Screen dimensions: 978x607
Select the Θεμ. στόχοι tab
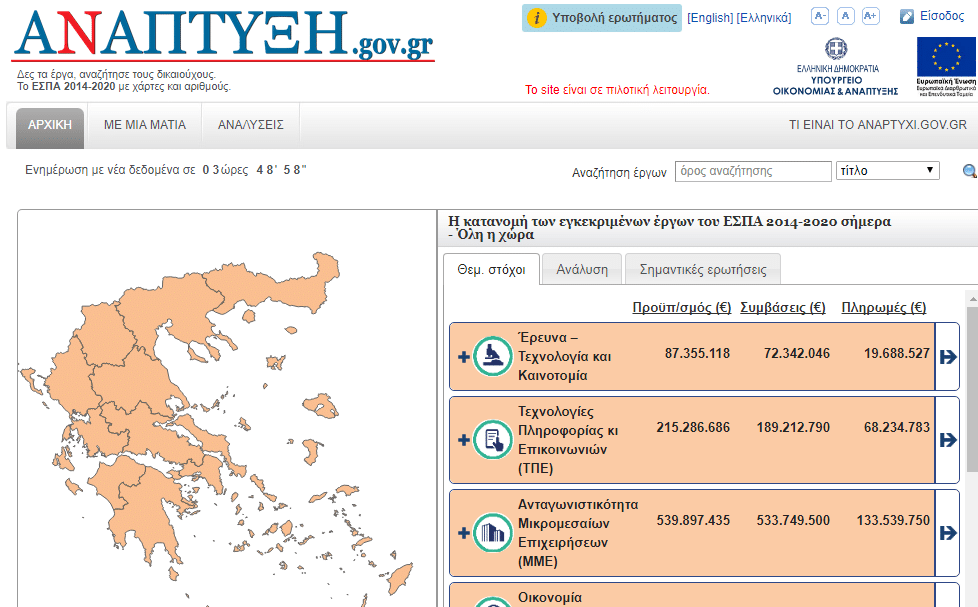click(491, 270)
